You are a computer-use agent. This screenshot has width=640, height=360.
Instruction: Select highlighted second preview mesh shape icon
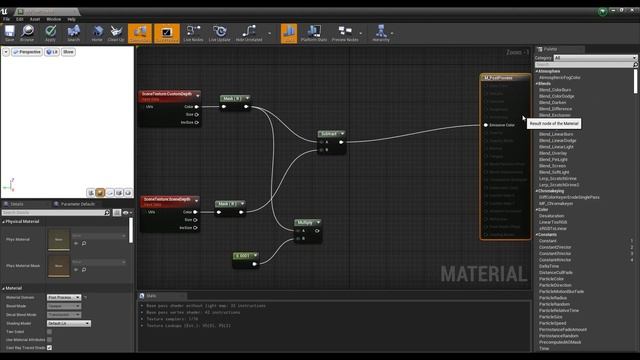[100, 192]
